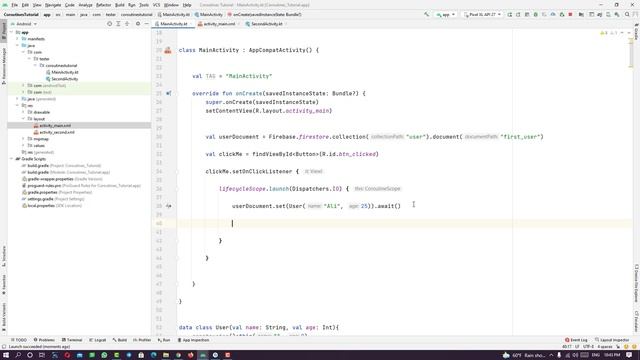Collapse the layout folder node

pos(24,119)
